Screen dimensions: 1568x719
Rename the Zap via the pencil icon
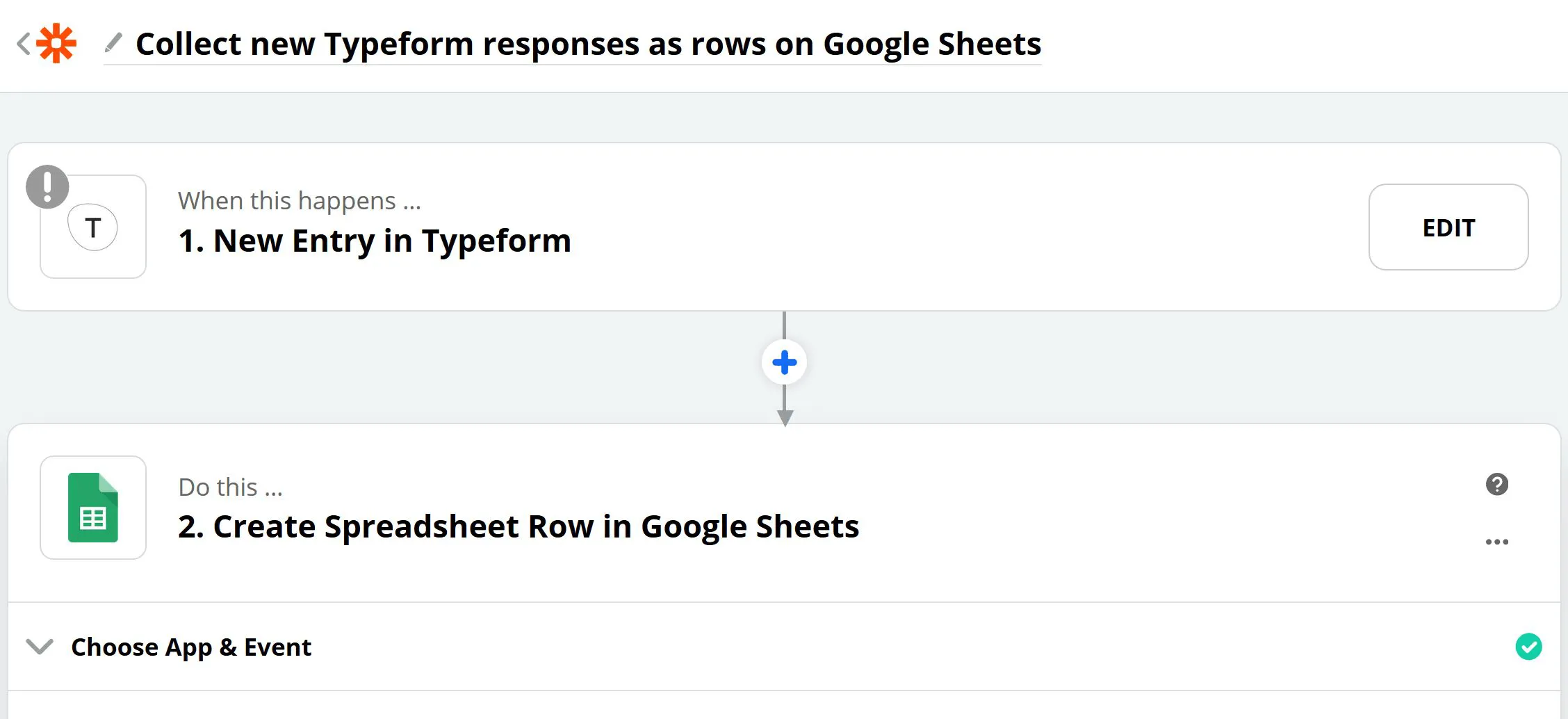point(113,44)
